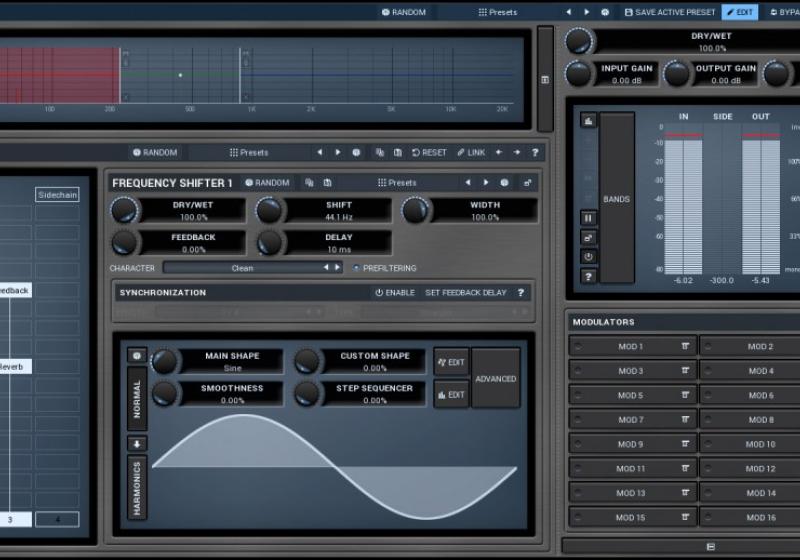
Task: Open the help icon beside the meters
Action: (x=588, y=276)
